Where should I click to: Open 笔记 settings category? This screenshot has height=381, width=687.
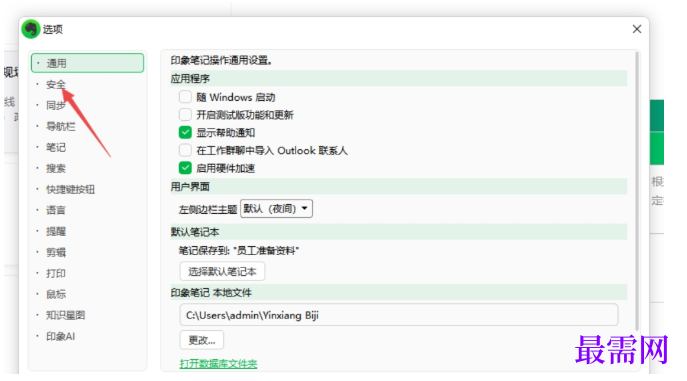coord(56,147)
